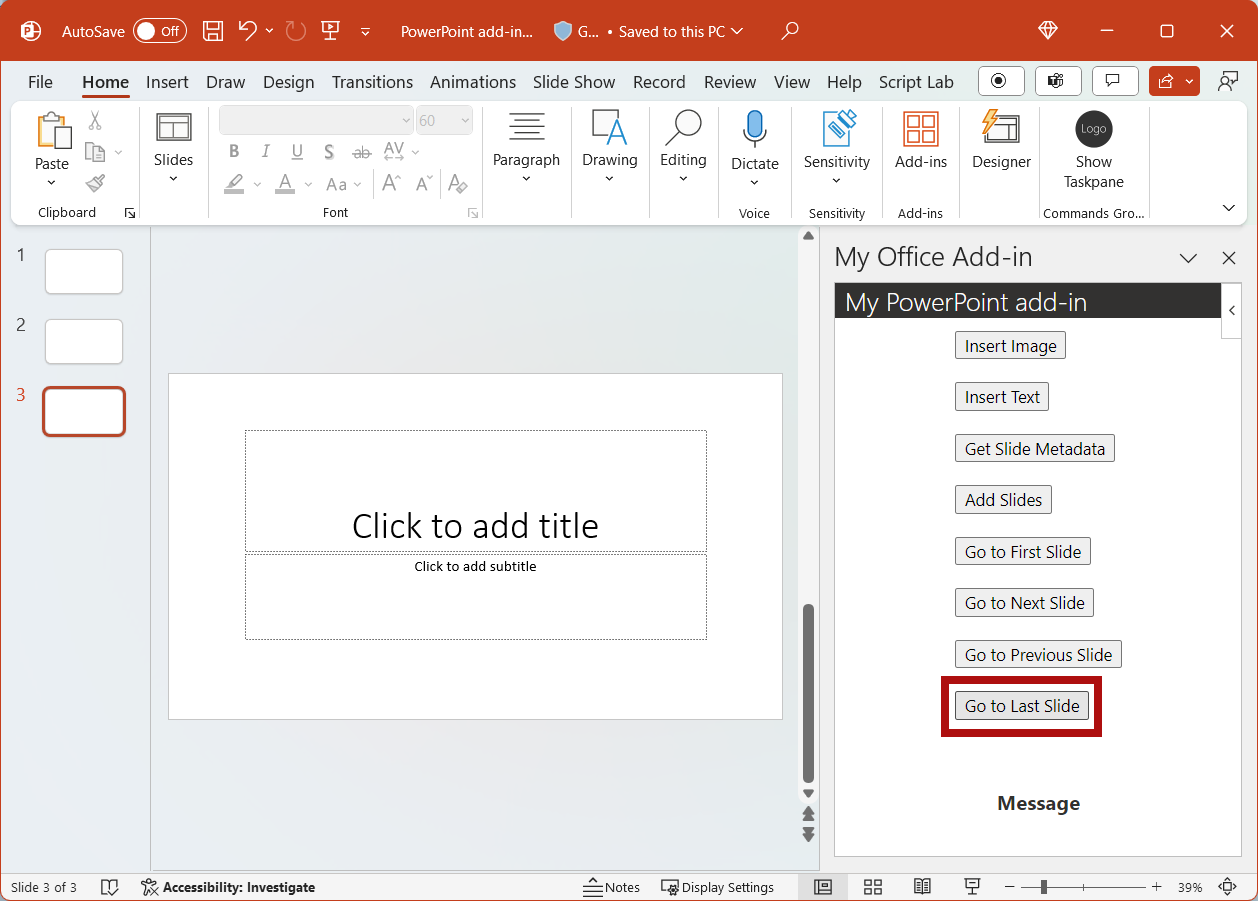Click the Redo icon in title bar
The height and width of the screenshot is (901, 1258).
(x=295, y=31)
